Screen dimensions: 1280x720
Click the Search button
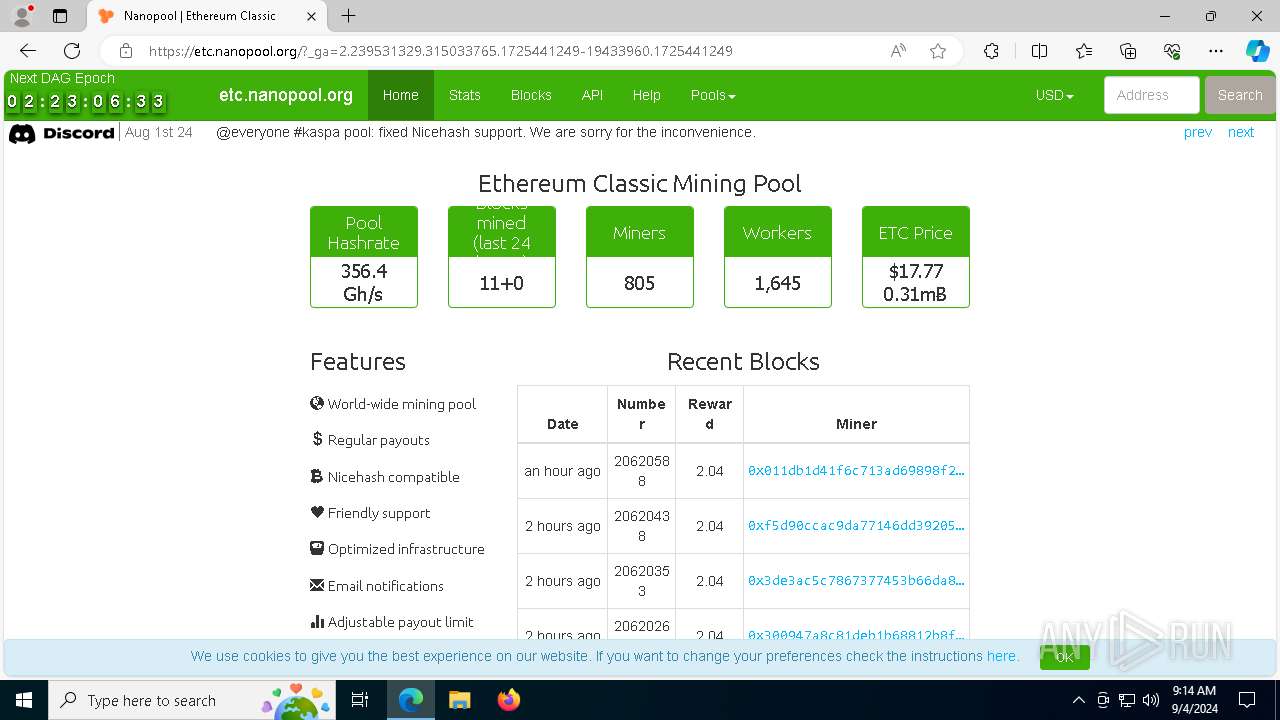pos(1240,95)
